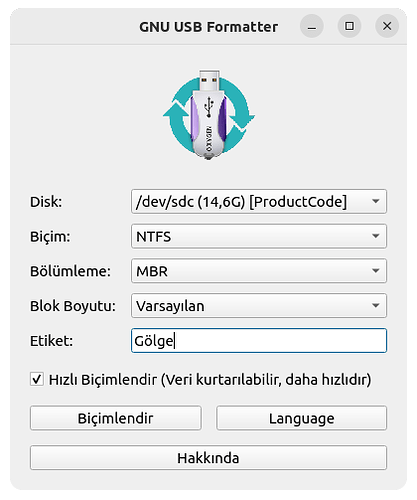The width and height of the screenshot is (417, 500).
Task: Open the Biçim dropdown showing NTFS
Action: pyautogui.click(x=259, y=236)
